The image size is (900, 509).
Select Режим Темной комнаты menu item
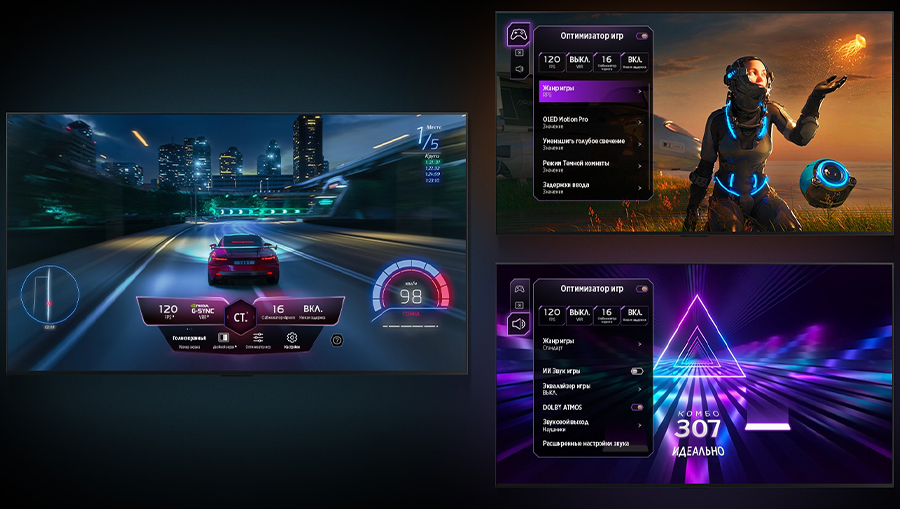click(x=591, y=164)
